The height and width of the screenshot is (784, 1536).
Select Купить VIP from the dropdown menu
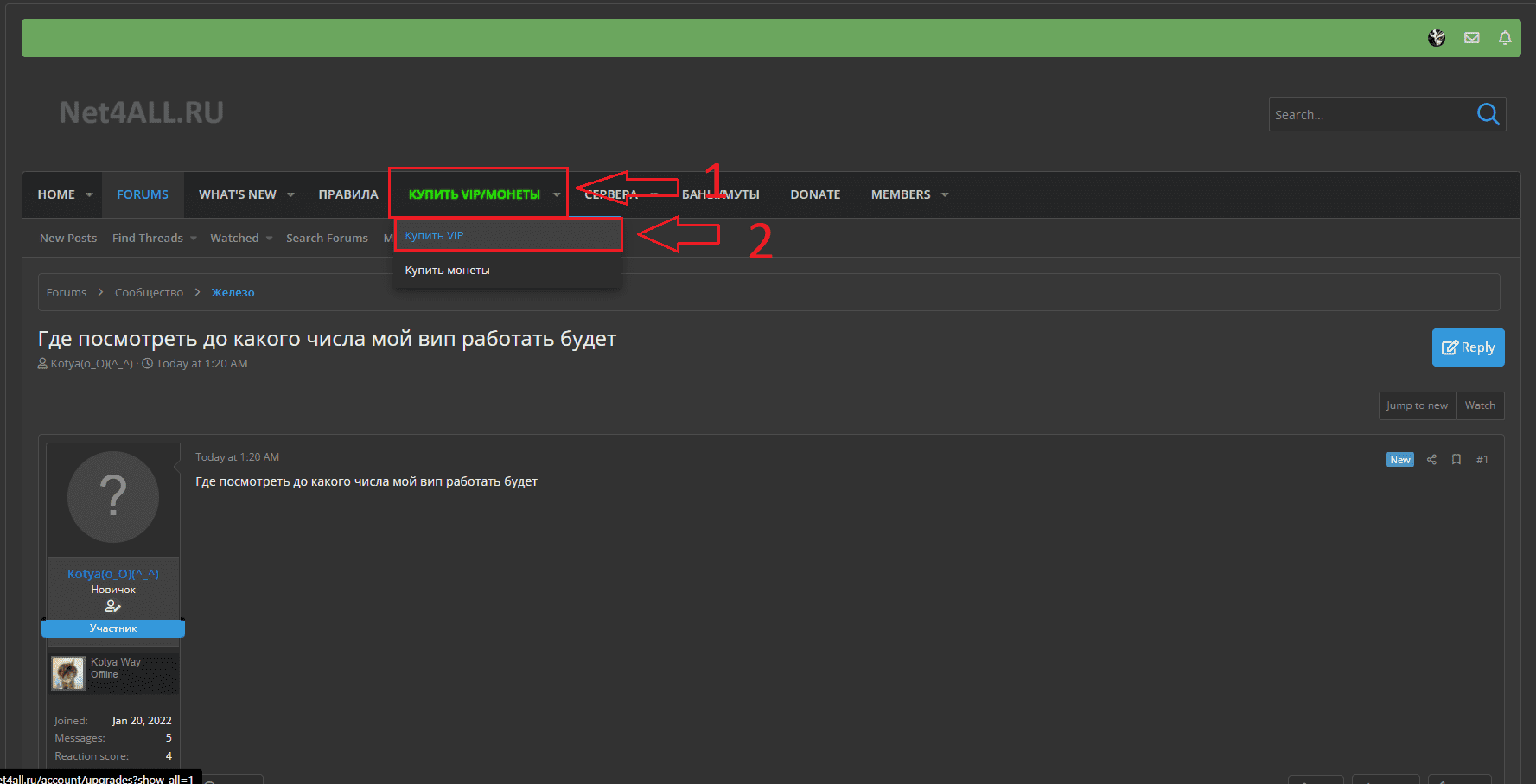(435, 236)
